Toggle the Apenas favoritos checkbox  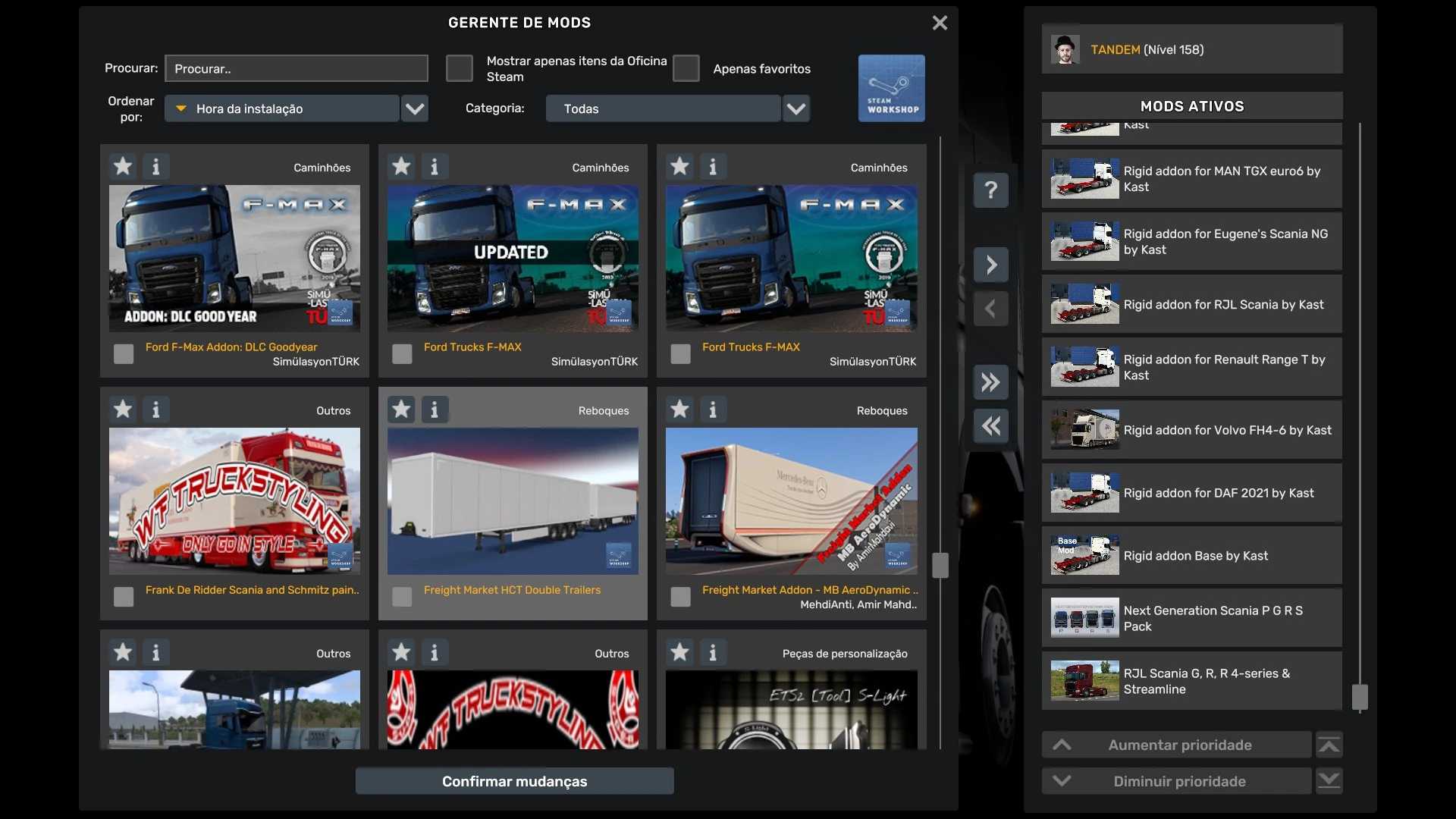tap(686, 68)
